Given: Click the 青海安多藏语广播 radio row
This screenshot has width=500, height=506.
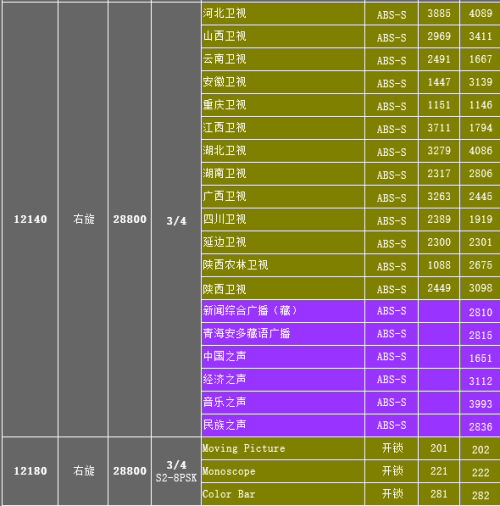Looking at the screenshot, I should [x=351, y=334].
